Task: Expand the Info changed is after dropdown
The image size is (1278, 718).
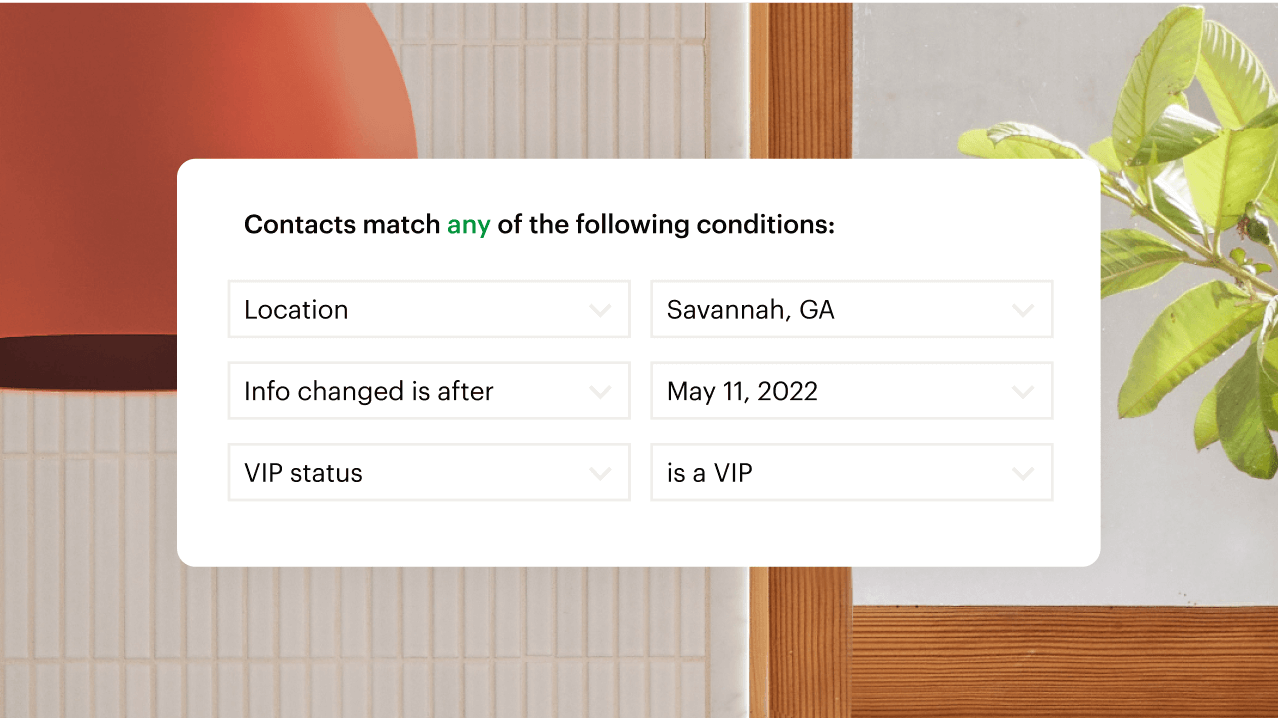Action: click(x=428, y=391)
